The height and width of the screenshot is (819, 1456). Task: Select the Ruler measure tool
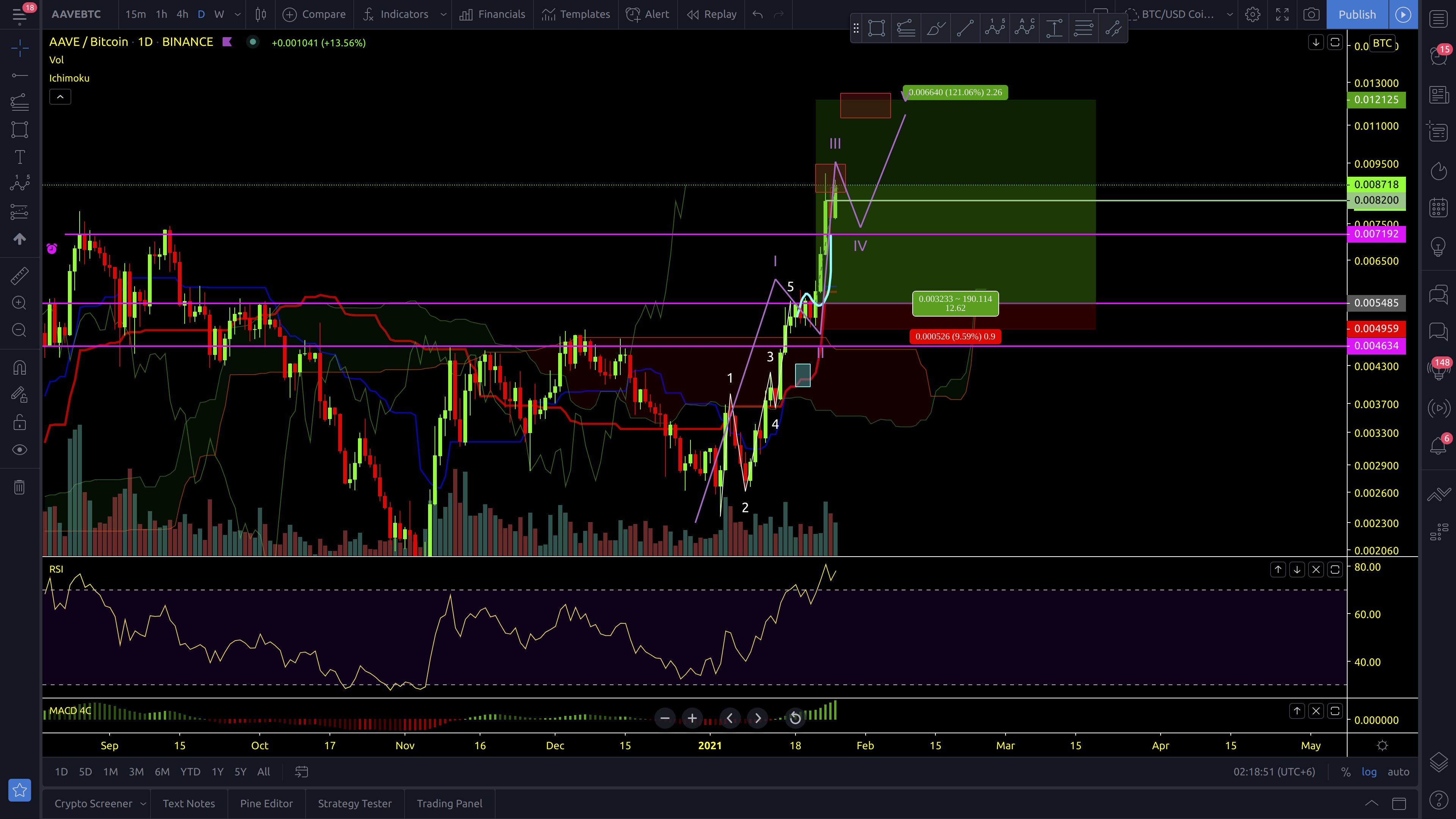point(19,276)
